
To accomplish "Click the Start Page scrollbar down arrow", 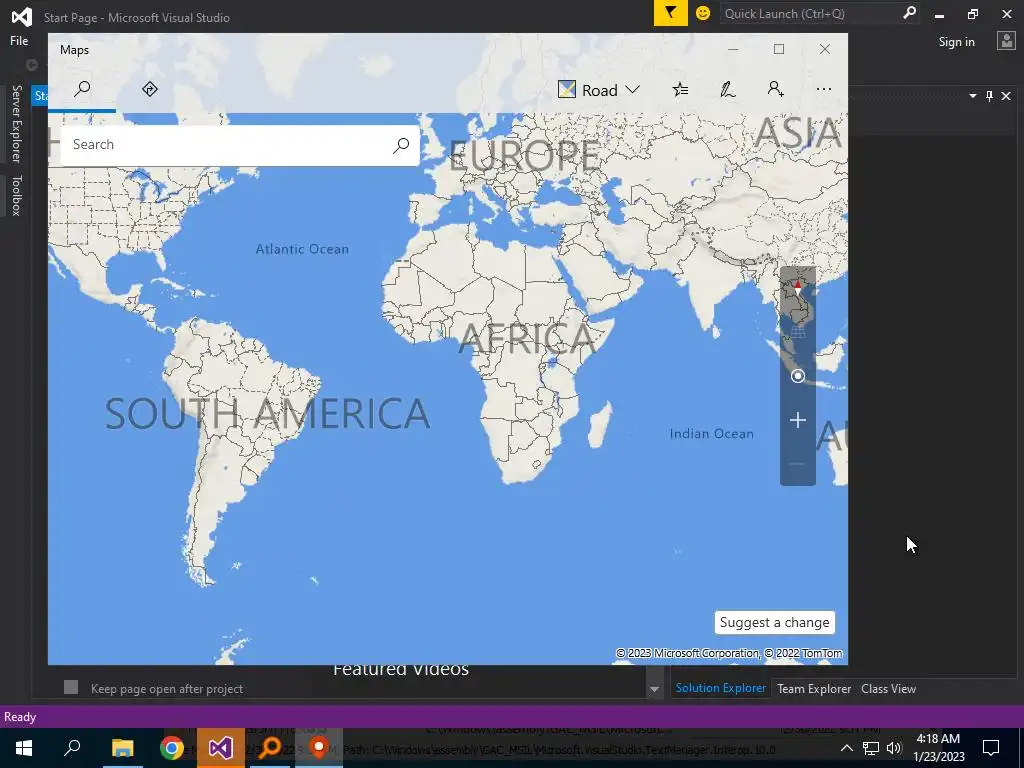I will 654,690.
